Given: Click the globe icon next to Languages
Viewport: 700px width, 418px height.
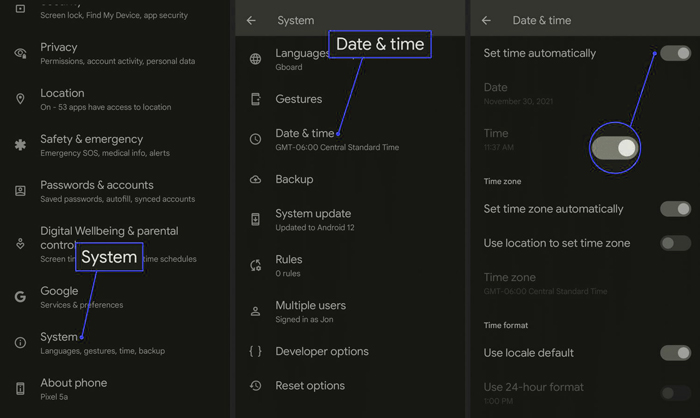Looking at the screenshot, I should [x=255, y=59].
